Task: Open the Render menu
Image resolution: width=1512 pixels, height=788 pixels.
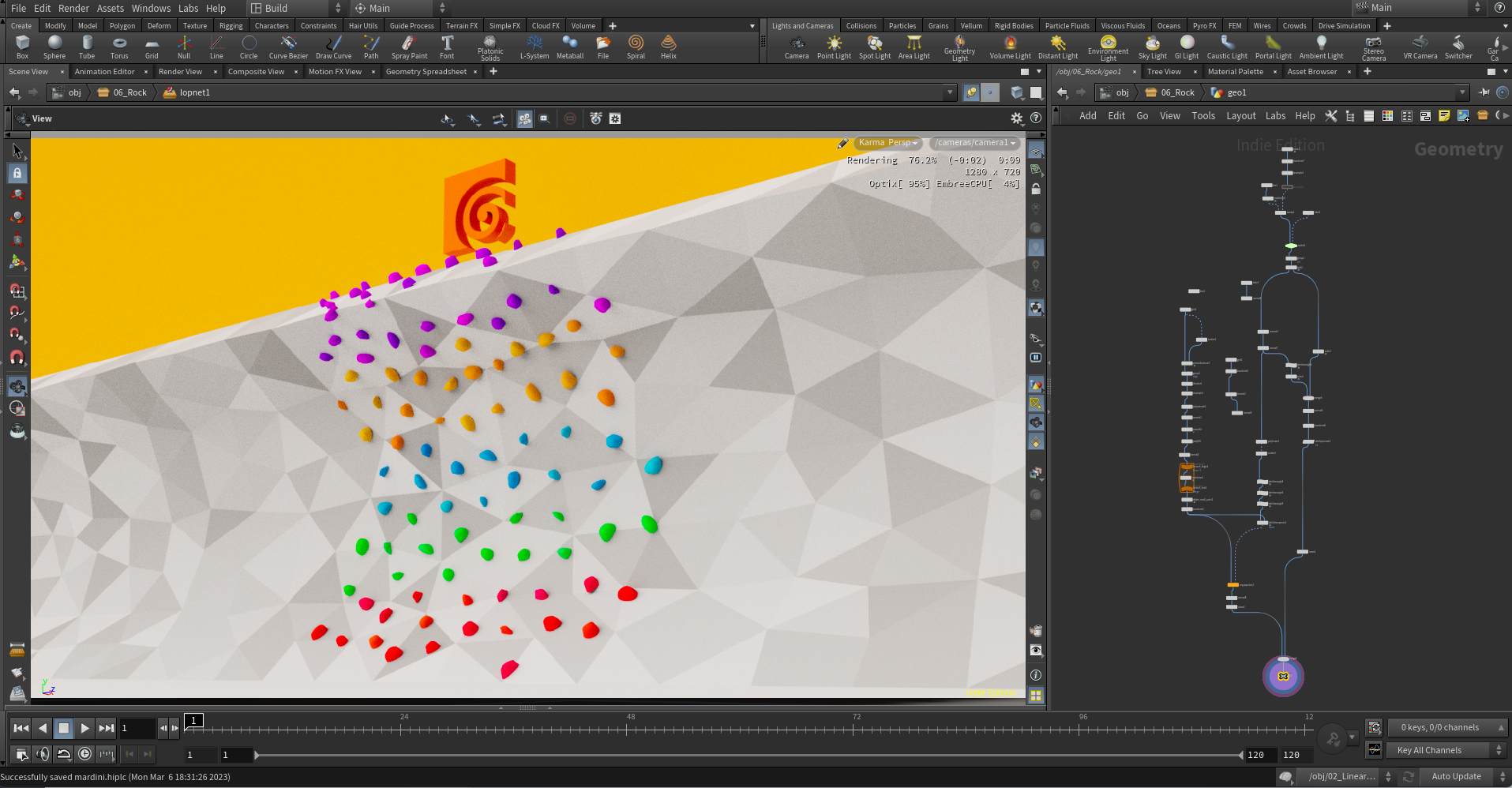Action: point(73,8)
